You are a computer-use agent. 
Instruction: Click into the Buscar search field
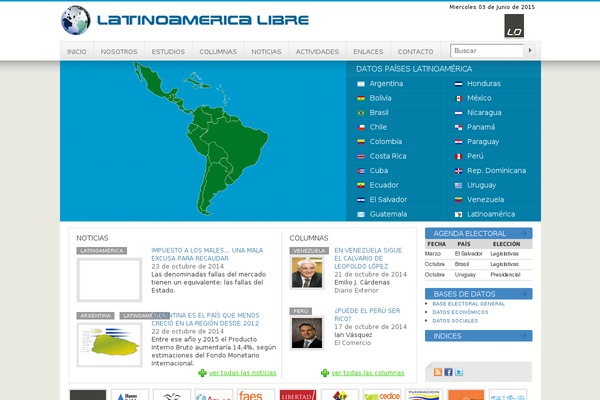pyautogui.click(x=487, y=50)
